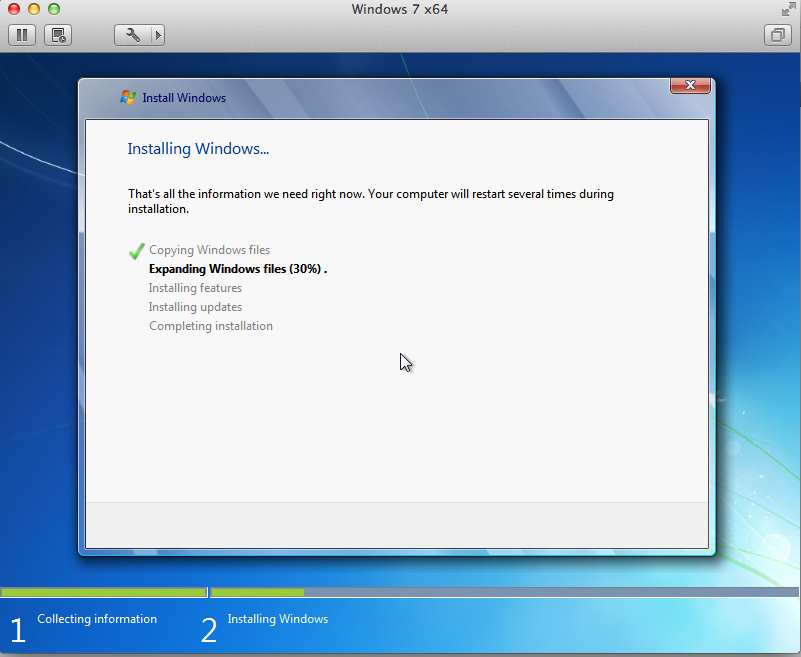Zoom the VM window green button
The height and width of the screenshot is (657, 801).
pyautogui.click(x=54, y=9)
